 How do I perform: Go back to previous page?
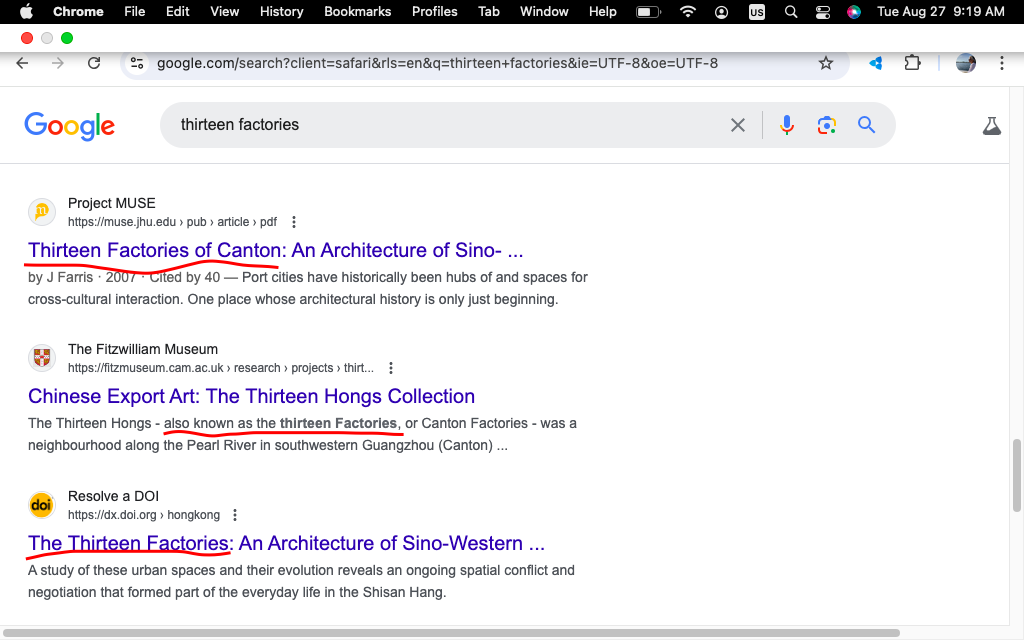coord(22,63)
